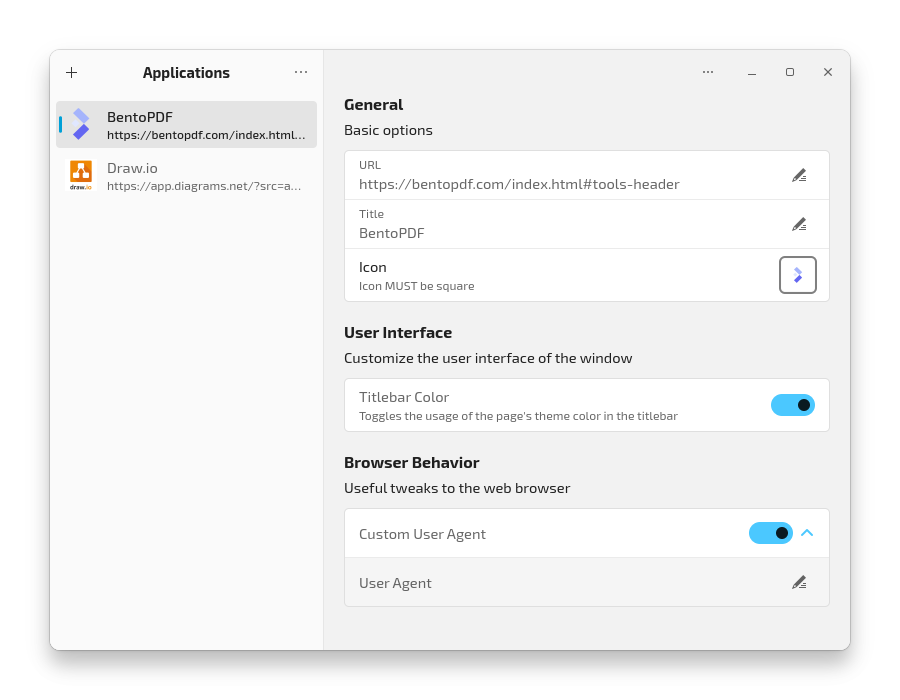The image size is (900, 700).
Task: Click the BentoPDF app icon in sidebar
Action: tap(81, 124)
